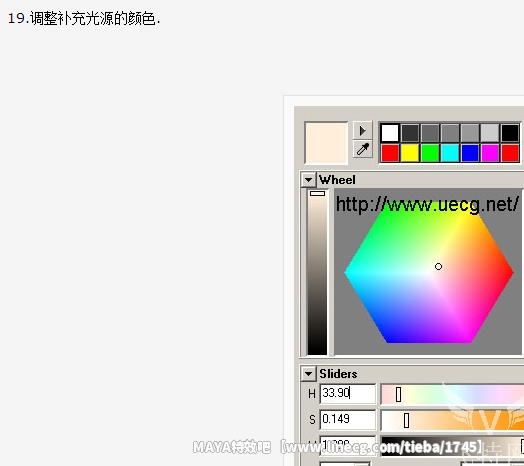Click the Wheel section title
The height and width of the screenshot is (466, 524).
coord(337,180)
